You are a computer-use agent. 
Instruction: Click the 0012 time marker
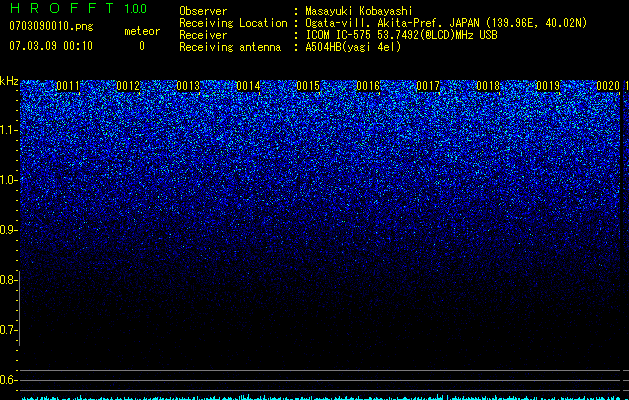point(128,86)
